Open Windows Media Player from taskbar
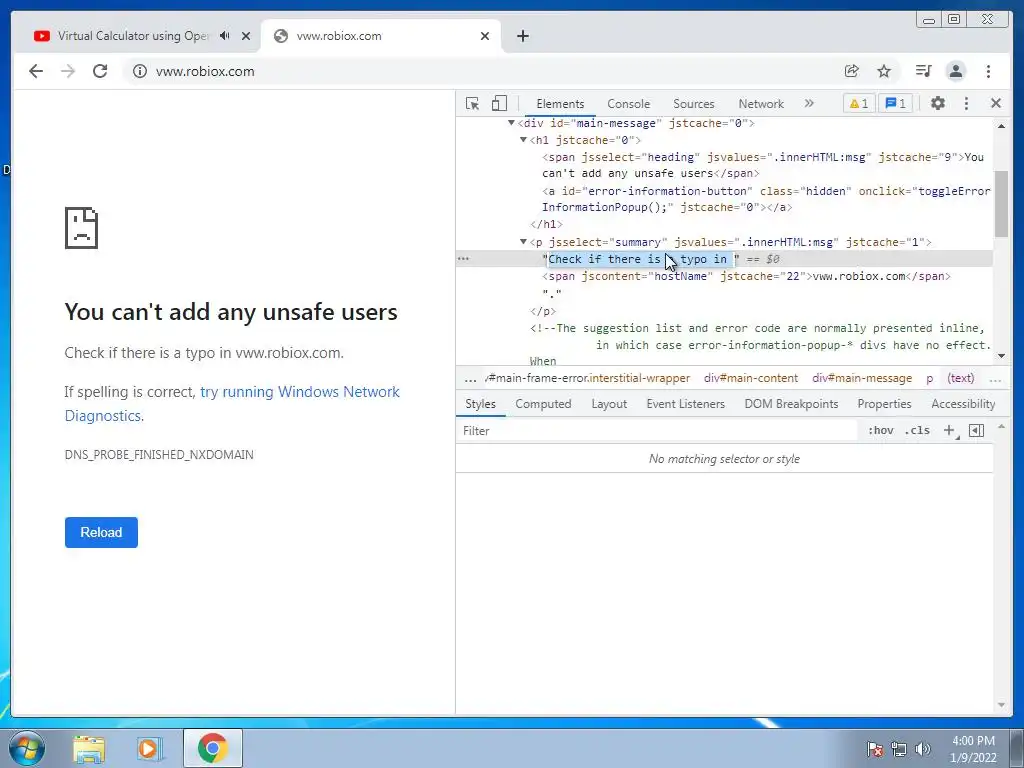Screen dimensions: 1024x768 coord(150,749)
